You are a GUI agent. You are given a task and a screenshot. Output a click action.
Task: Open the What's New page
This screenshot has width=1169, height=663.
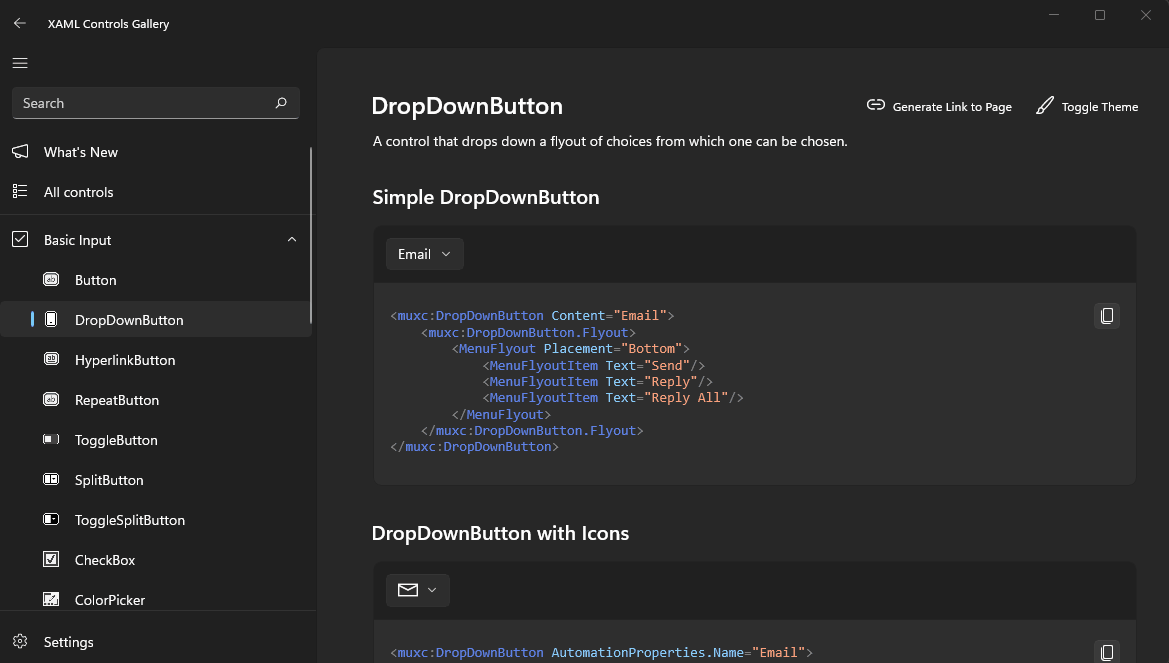tap(81, 152)
